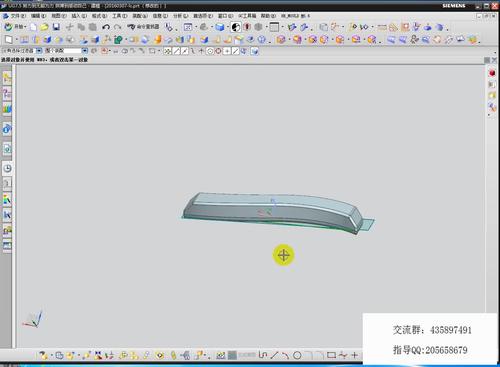Click the green sheet tab on the model

click(x=367, y=224)
